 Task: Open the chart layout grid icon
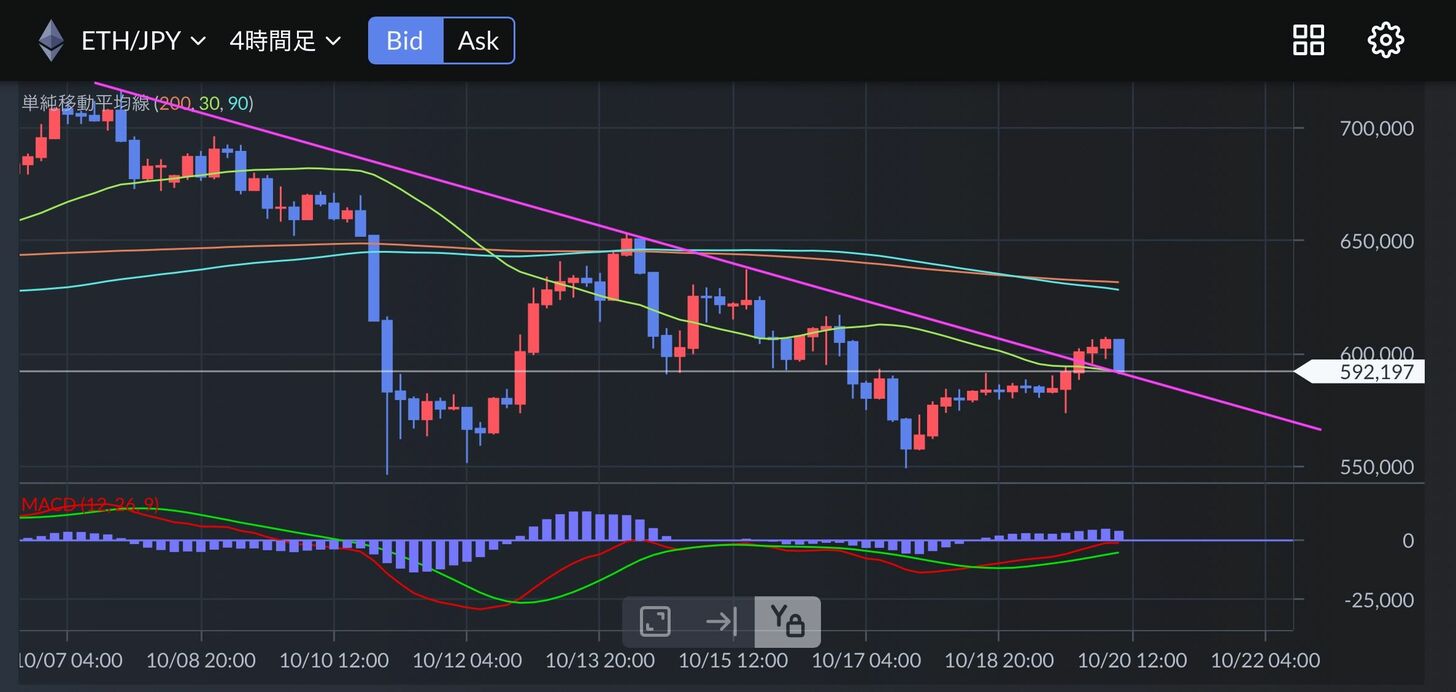point(1308,40)
